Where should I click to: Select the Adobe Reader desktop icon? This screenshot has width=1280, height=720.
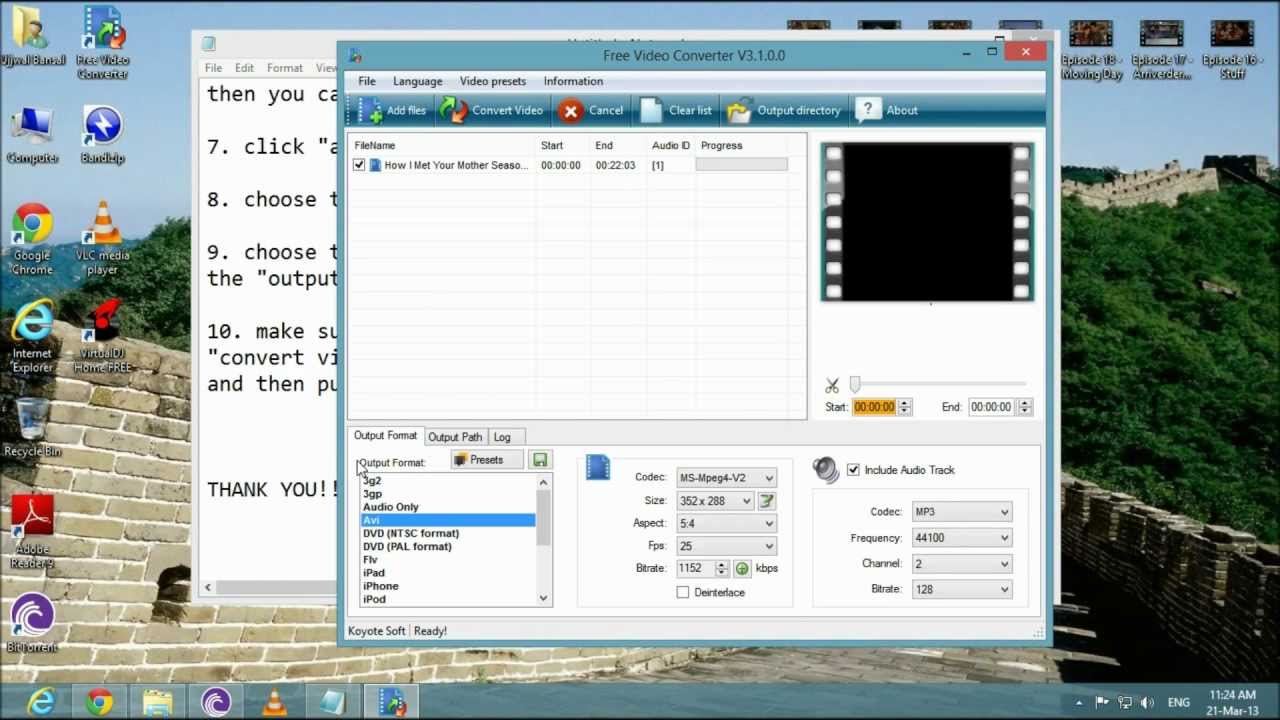(x=32, y=533)
